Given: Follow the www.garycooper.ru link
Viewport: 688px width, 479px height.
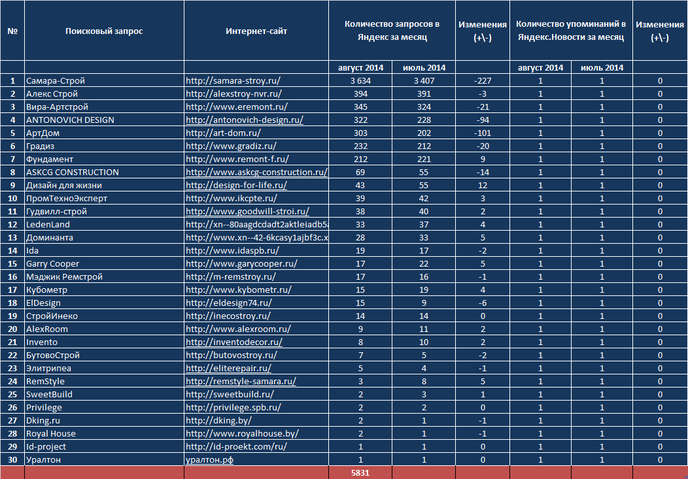Looking at the screenshot, I should click(x=242, y=264).
